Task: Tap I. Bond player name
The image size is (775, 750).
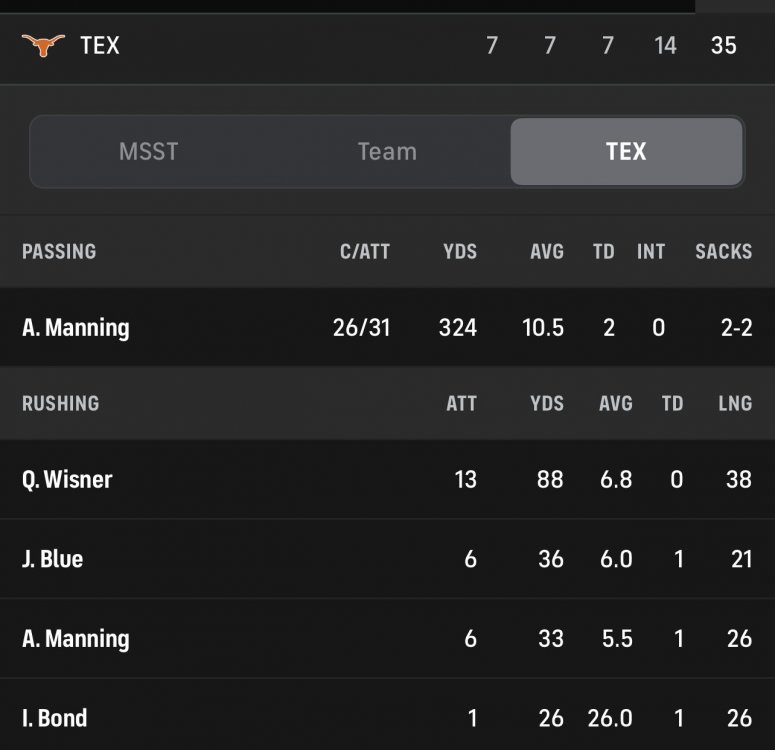Action: coord(54,718)
